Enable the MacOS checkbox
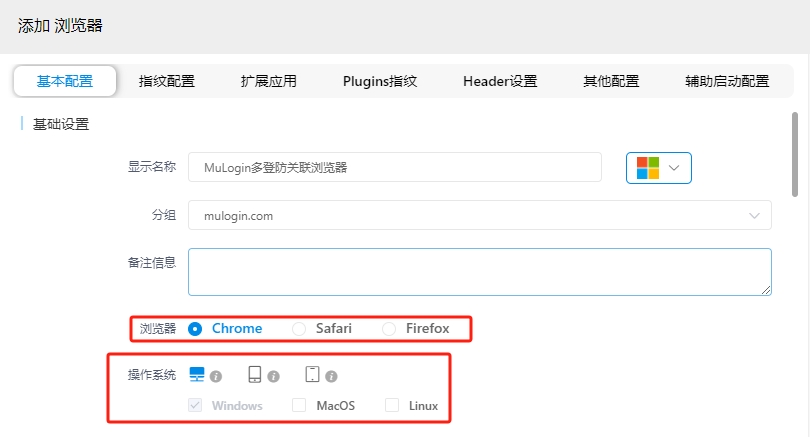810x437 pixels. pyautogui.click(x=299, y=405)
